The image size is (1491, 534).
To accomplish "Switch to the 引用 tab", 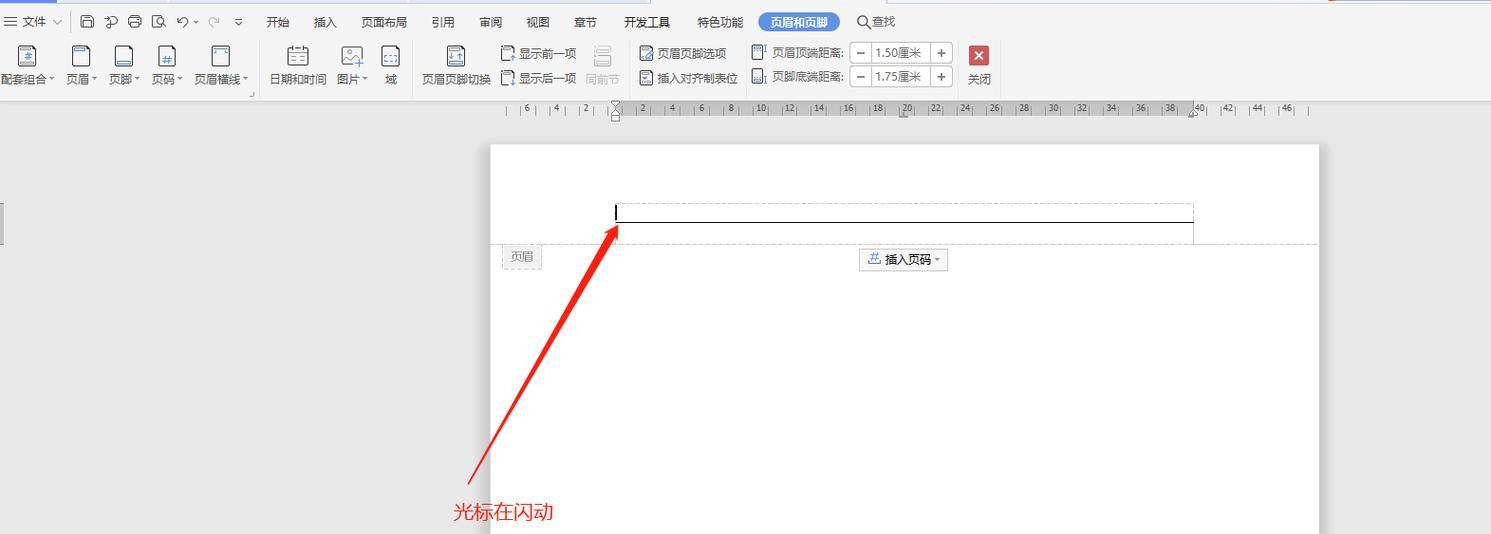I will coord(443,22).
